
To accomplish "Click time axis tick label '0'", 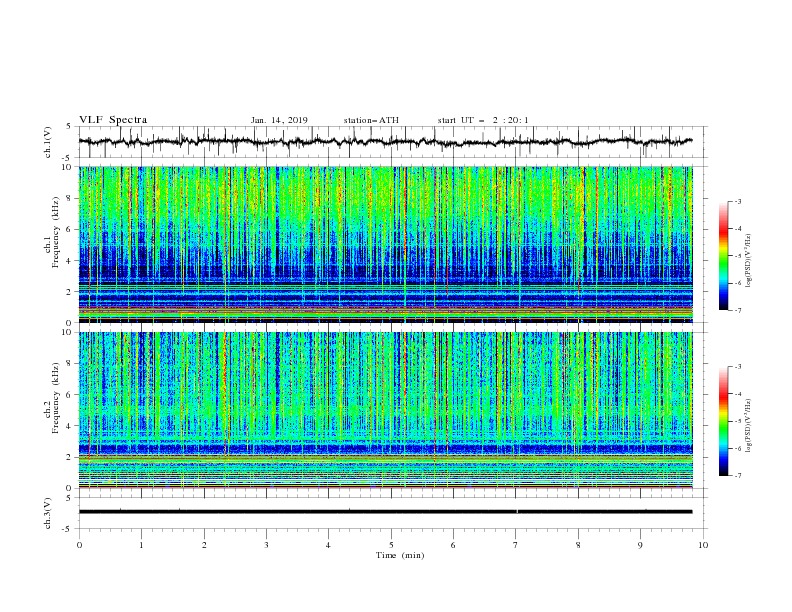I will [79, 545].
